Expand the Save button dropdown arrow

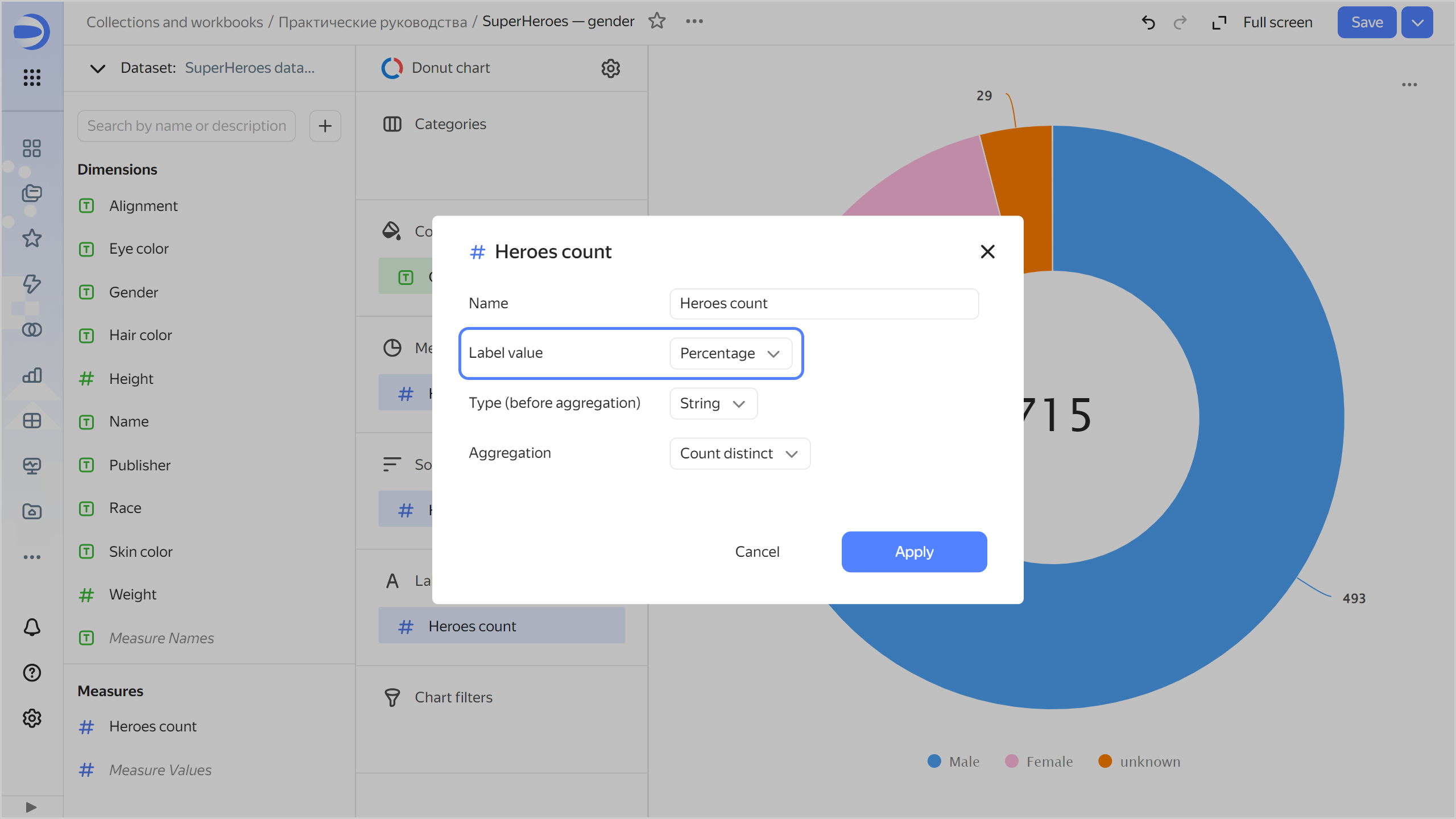1417,23
